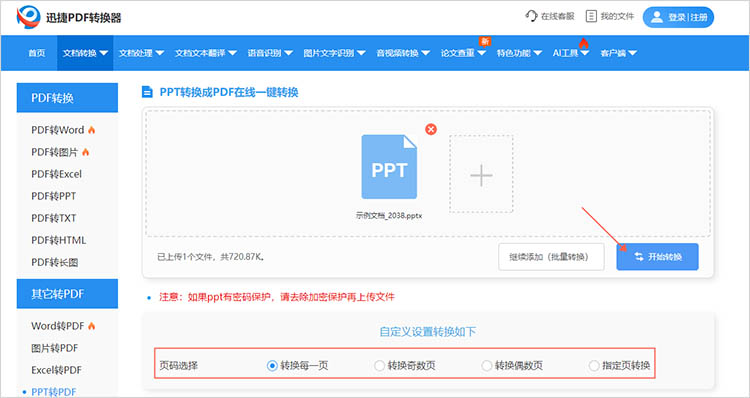The image size is (750, 398).
Task: Open PDF转图片 in the sidebar
Action: point(55,152)
